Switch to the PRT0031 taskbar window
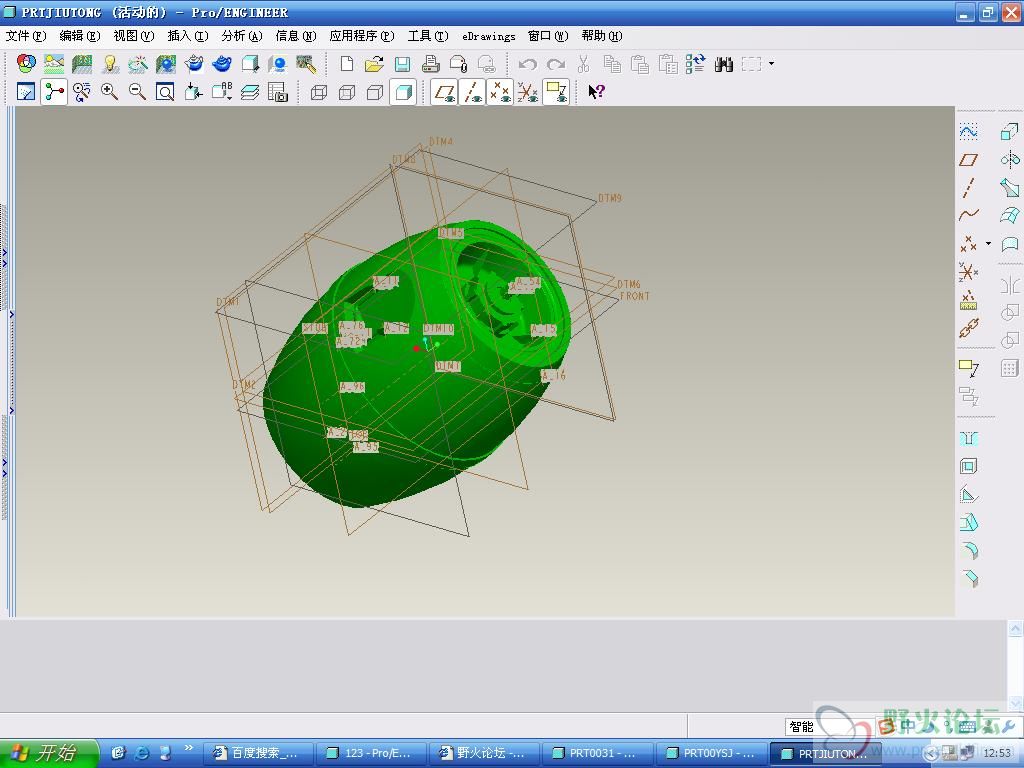This screenshot has height=768, width=1024. point(597,753)
